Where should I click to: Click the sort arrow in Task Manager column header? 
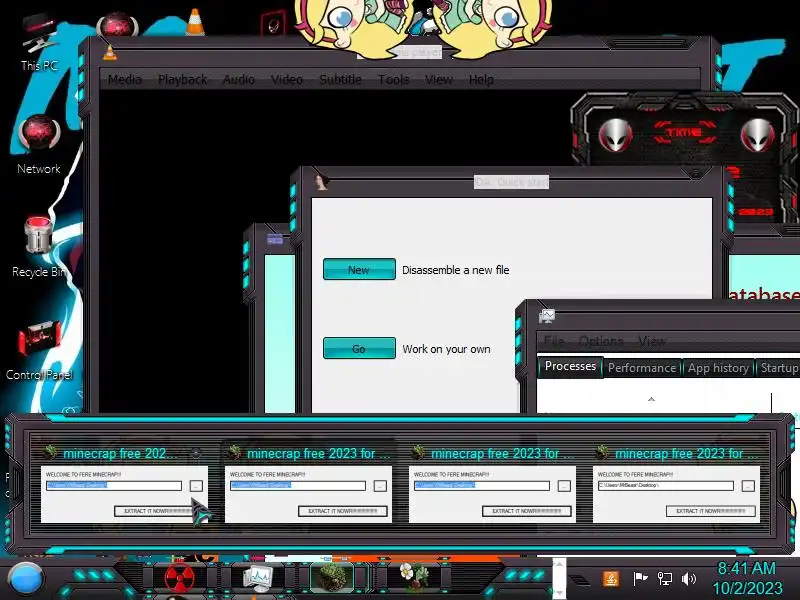tap(651, 399)
